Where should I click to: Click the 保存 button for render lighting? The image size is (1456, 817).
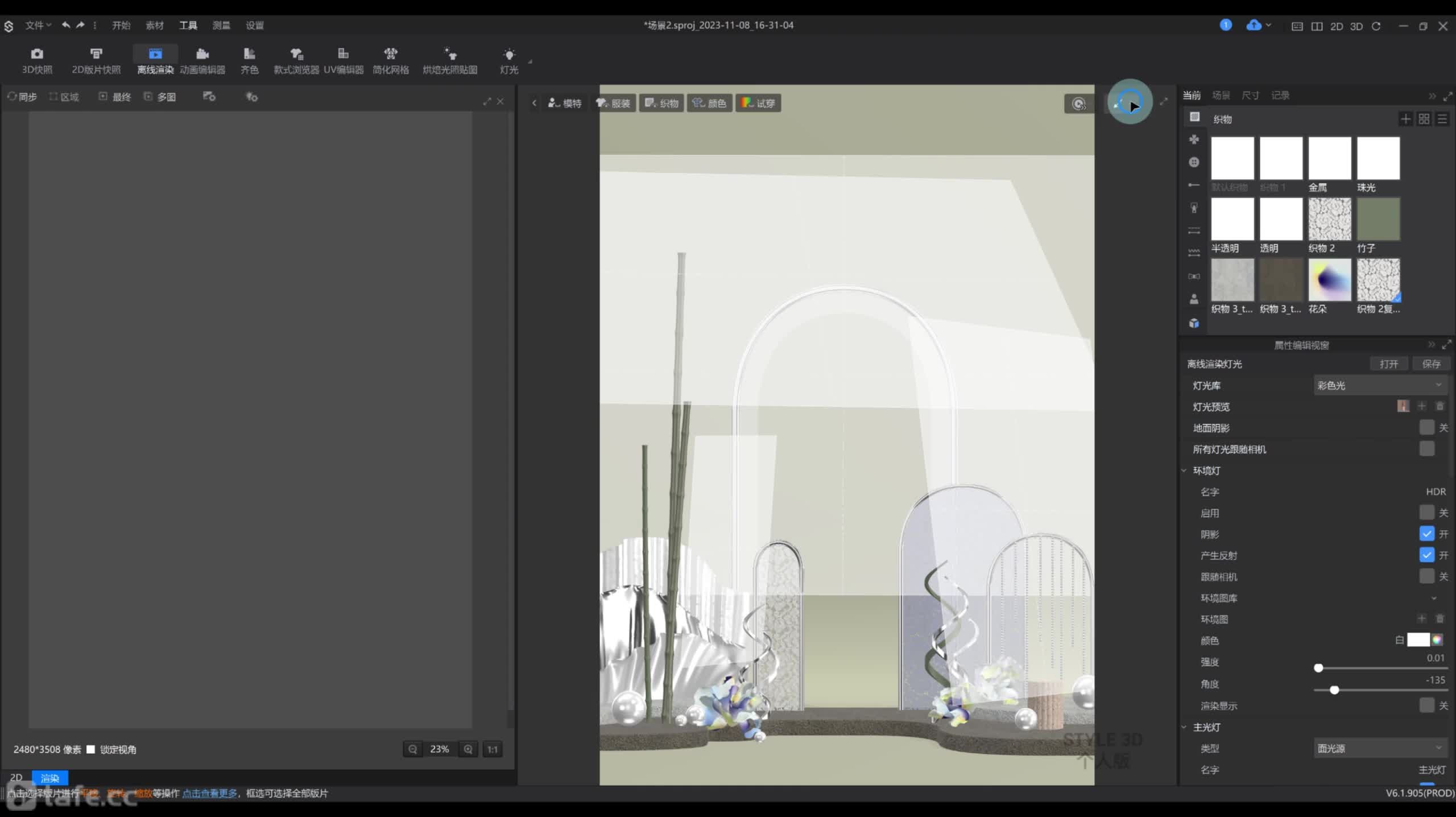[1431, 364]
